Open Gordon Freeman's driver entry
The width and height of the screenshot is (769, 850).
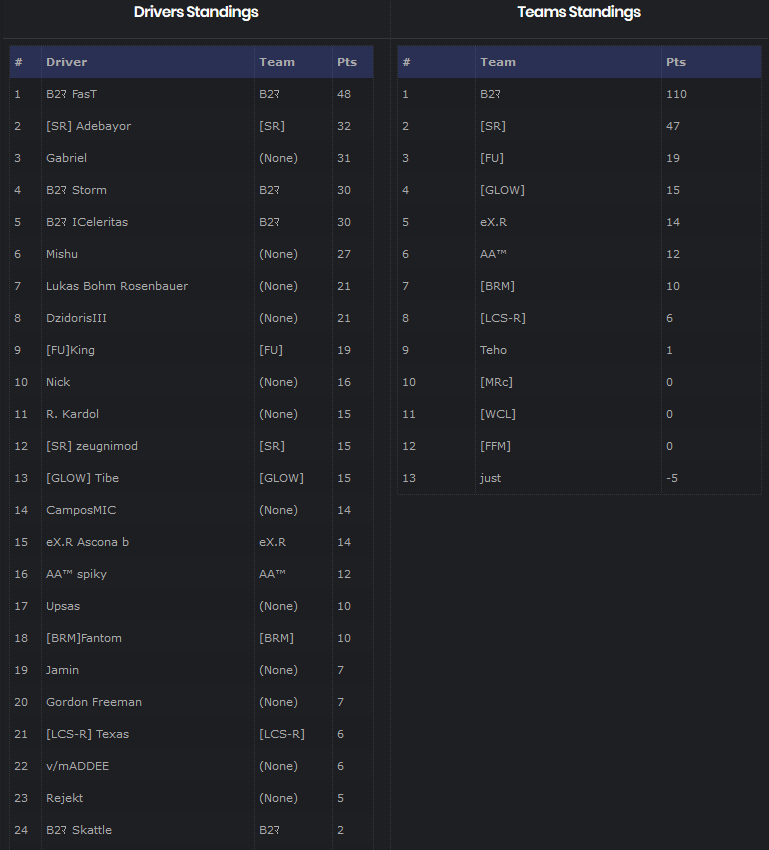(x=94, y=702)
